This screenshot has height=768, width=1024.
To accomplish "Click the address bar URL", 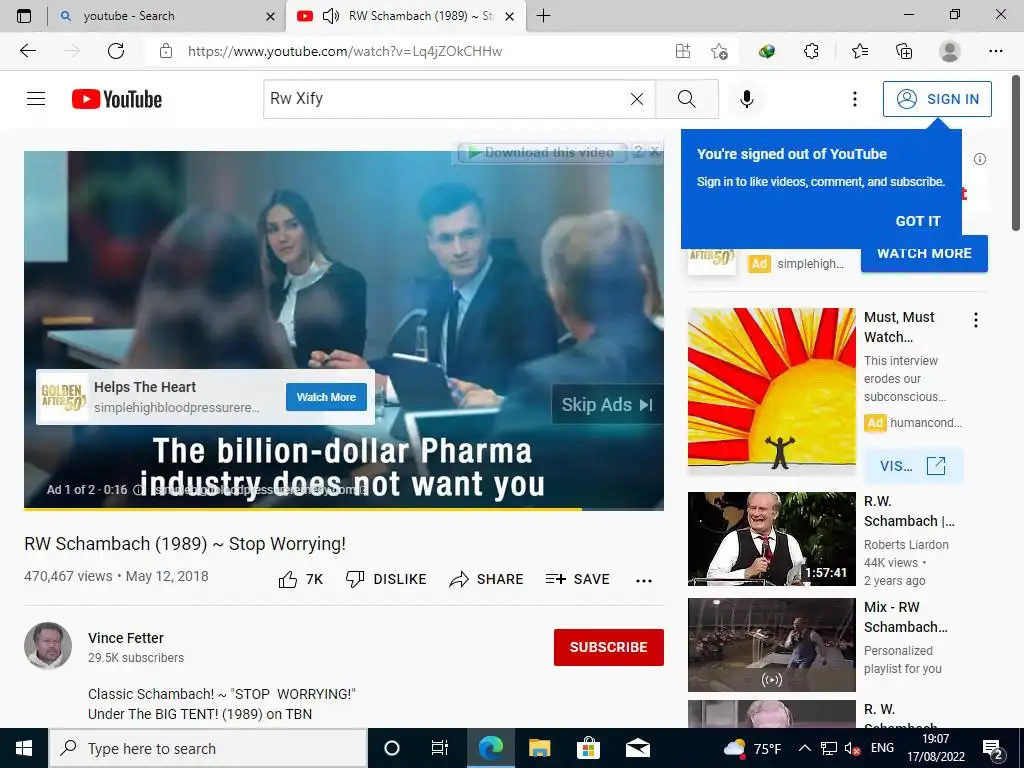I will (345, 51).
